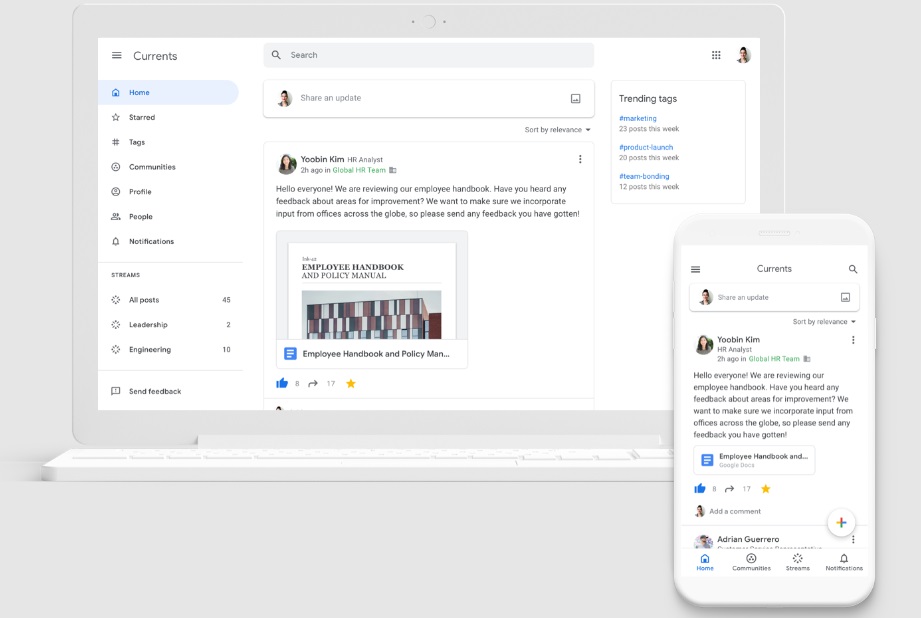Open the All posts stream
Image resolution: width=921 pixels, height=618 pixels.
170,300
